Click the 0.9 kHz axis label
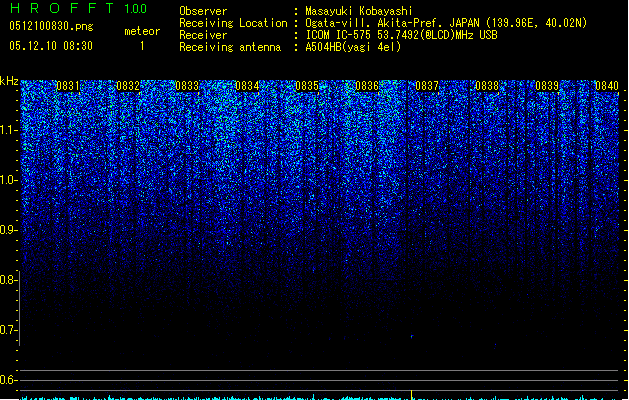This screenshot has width=629, height=400. point(8,230)
